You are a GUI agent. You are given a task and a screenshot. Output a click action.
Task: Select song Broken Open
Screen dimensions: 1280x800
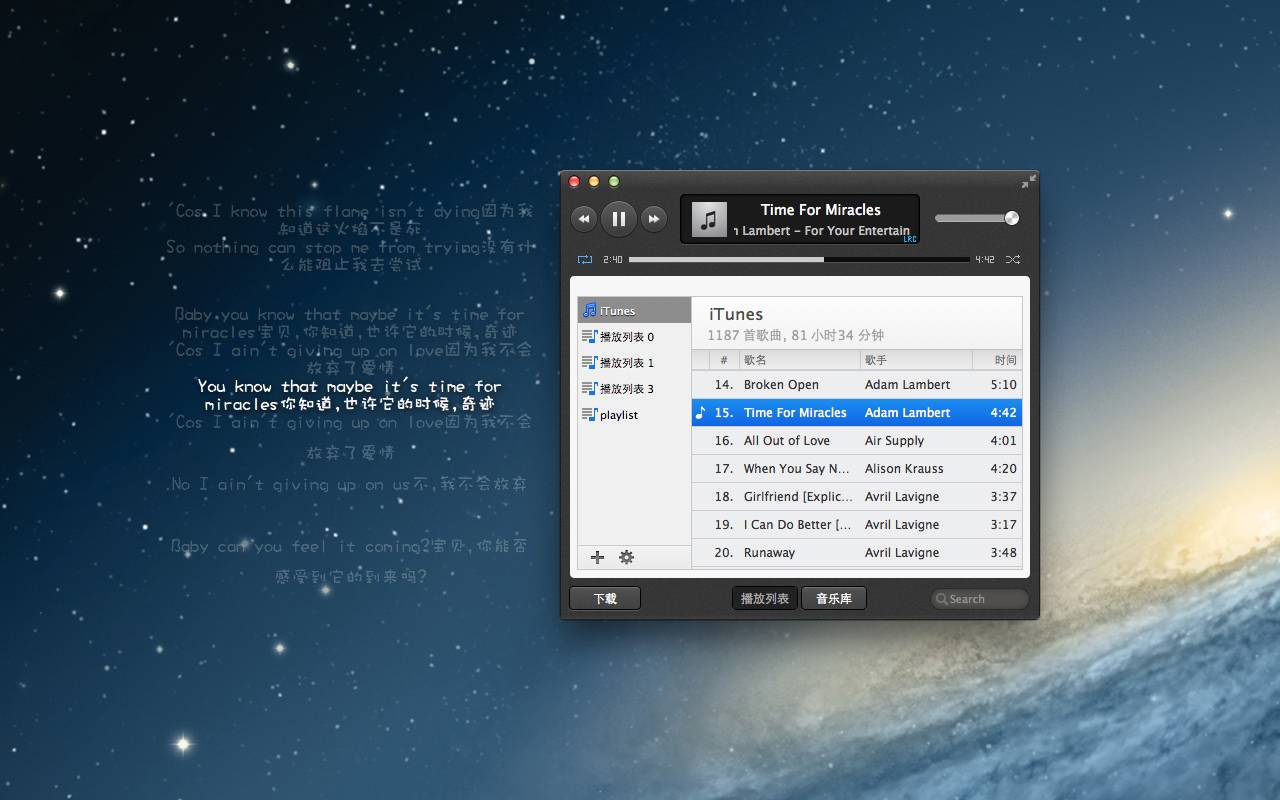(x=857, y=384)
